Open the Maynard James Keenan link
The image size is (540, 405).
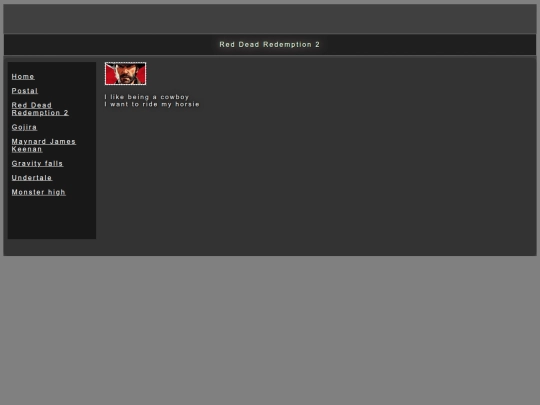(44, 145)
